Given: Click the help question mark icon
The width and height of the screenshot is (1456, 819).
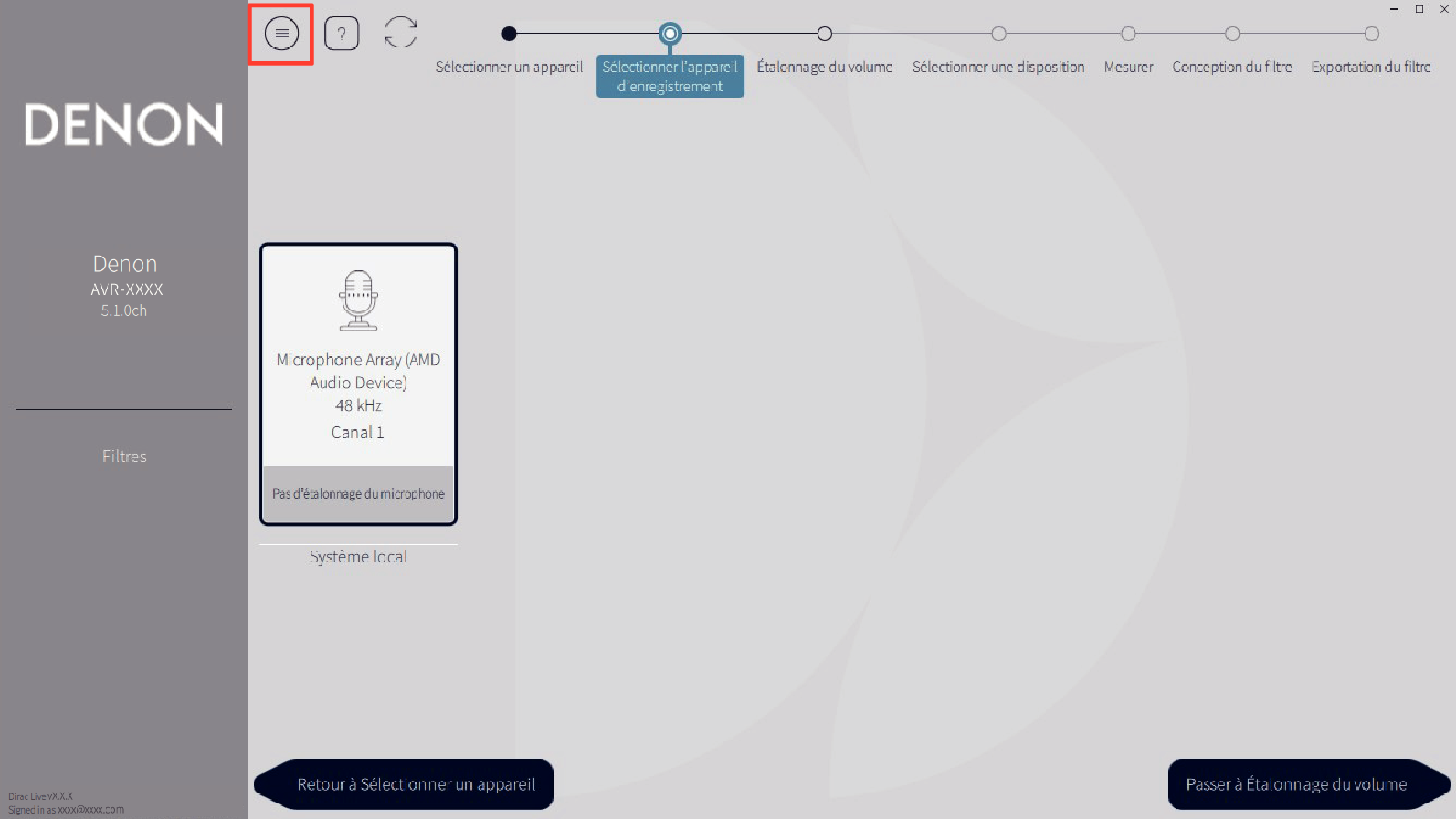Looking at the screenshot, I should coord(342,34).
